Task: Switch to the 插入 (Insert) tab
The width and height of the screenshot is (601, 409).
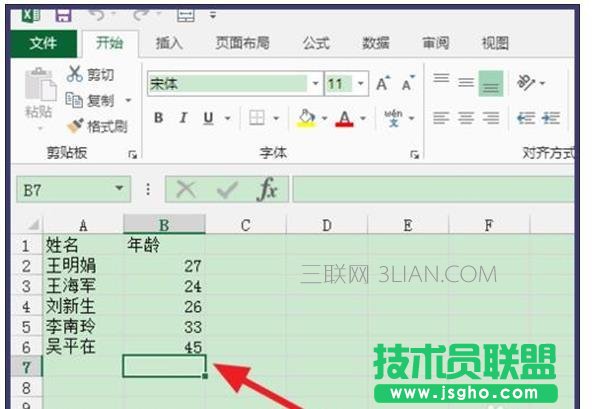Action: (x=169, y=43)
